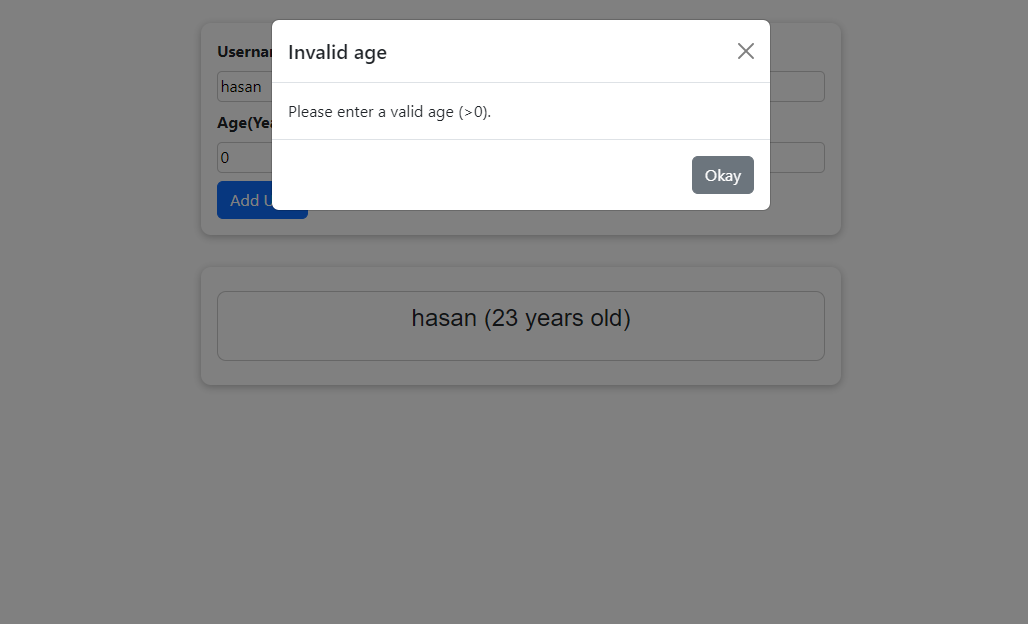This screenshot has width=1028, height=624.
Task: Click the zero value in the age field
Action: tap(224, 157)
